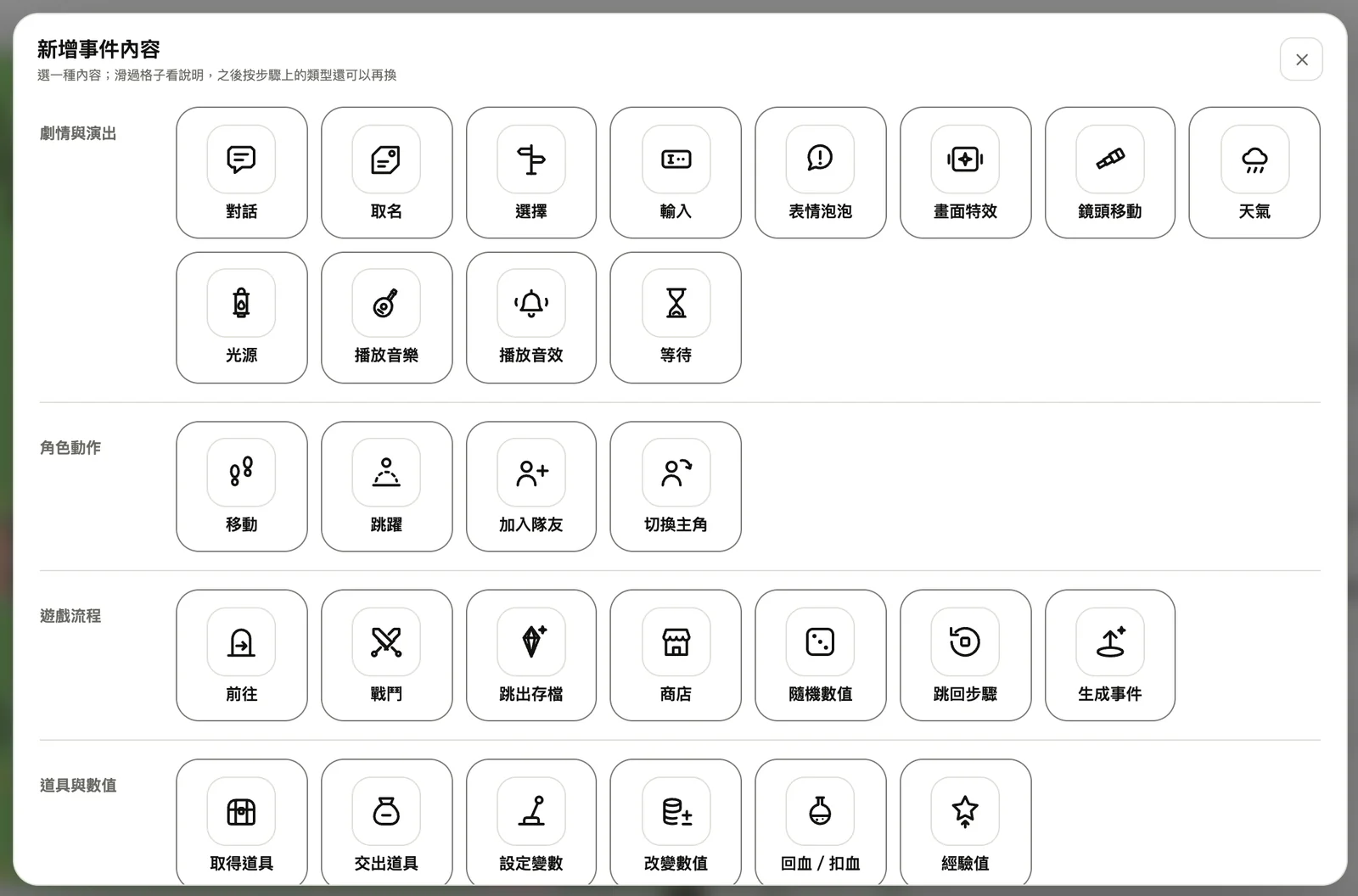Open the 商店 shop event
This screenshot has height=896, width=1358.
pos(676,656)
